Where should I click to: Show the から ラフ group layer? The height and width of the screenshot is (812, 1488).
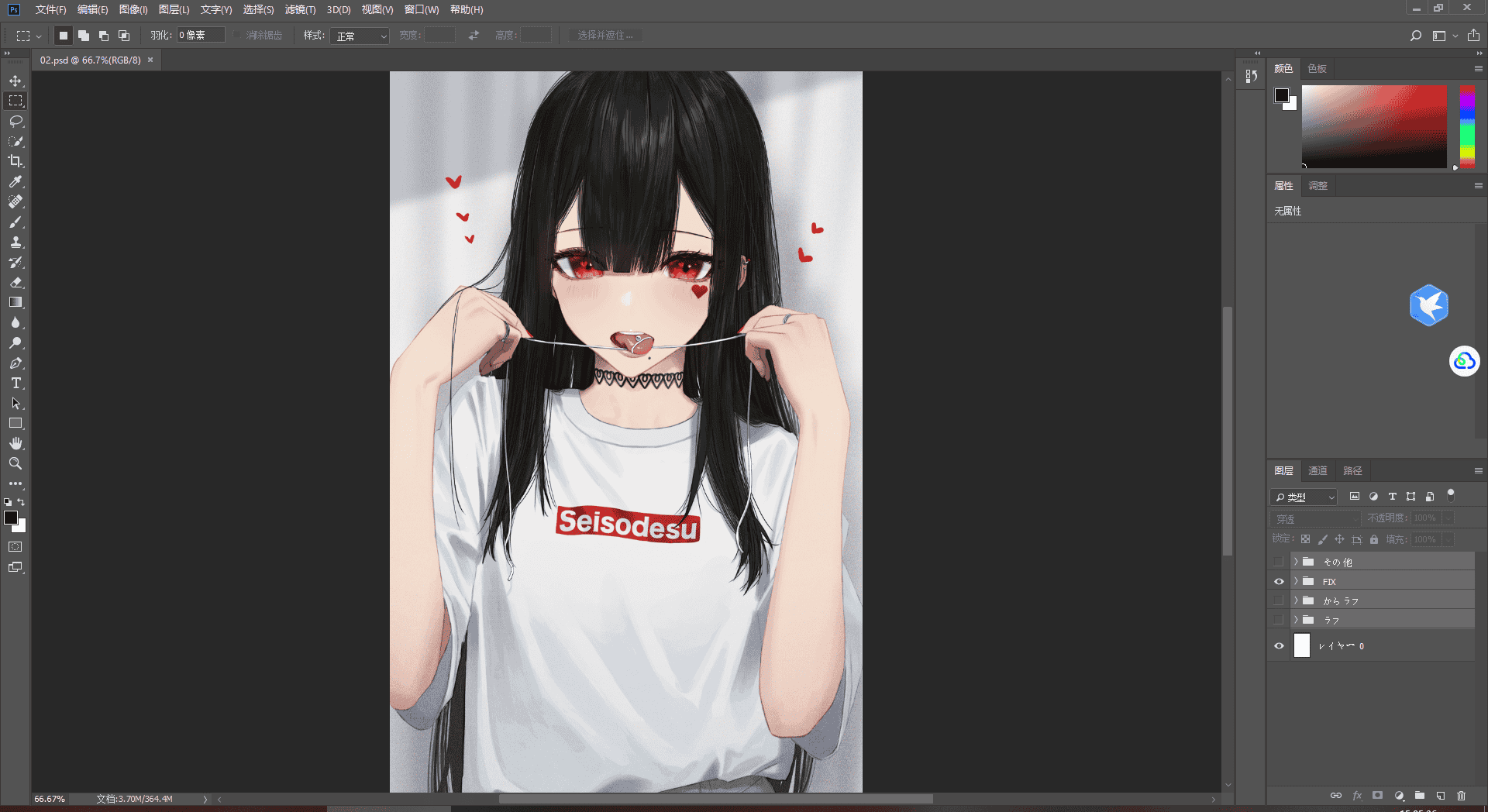click(1279, 600)
